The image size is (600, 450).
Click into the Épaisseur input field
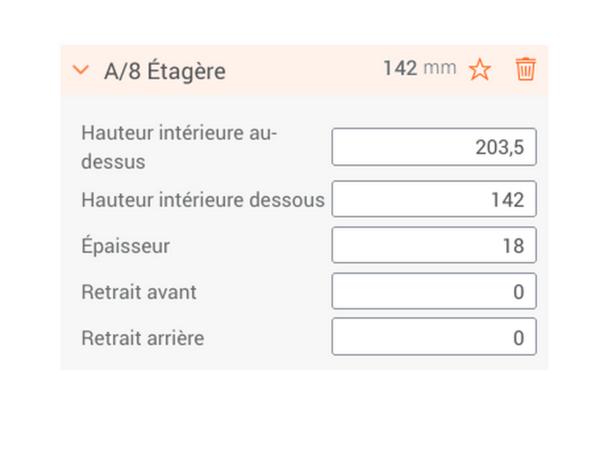click(433, 245)
